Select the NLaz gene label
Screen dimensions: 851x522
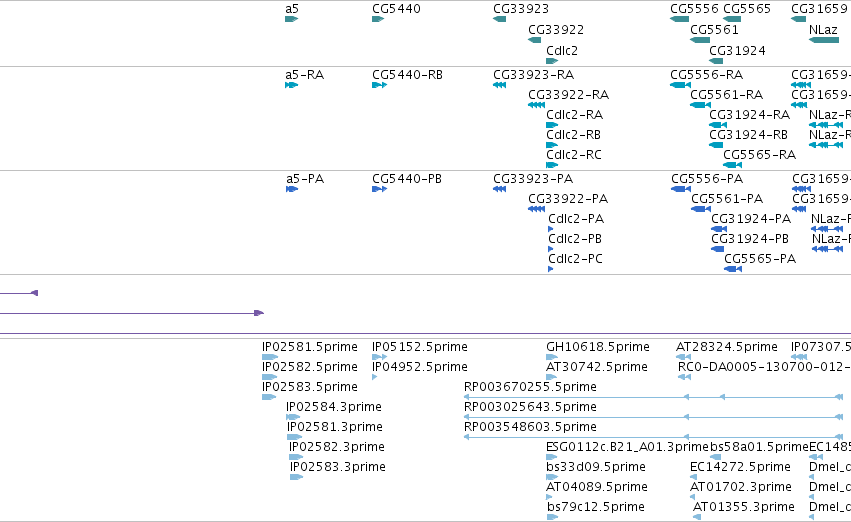click(x=823, y=30)
